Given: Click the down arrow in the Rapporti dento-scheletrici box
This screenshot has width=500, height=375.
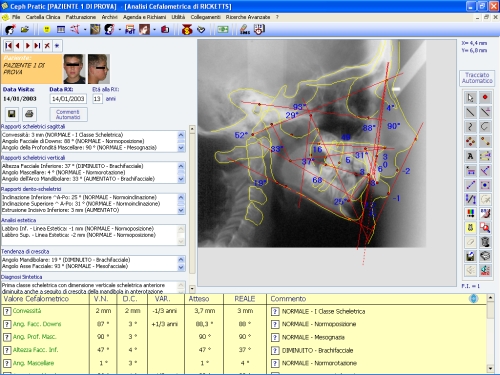Looking at the screenshot, I should 181,210.
